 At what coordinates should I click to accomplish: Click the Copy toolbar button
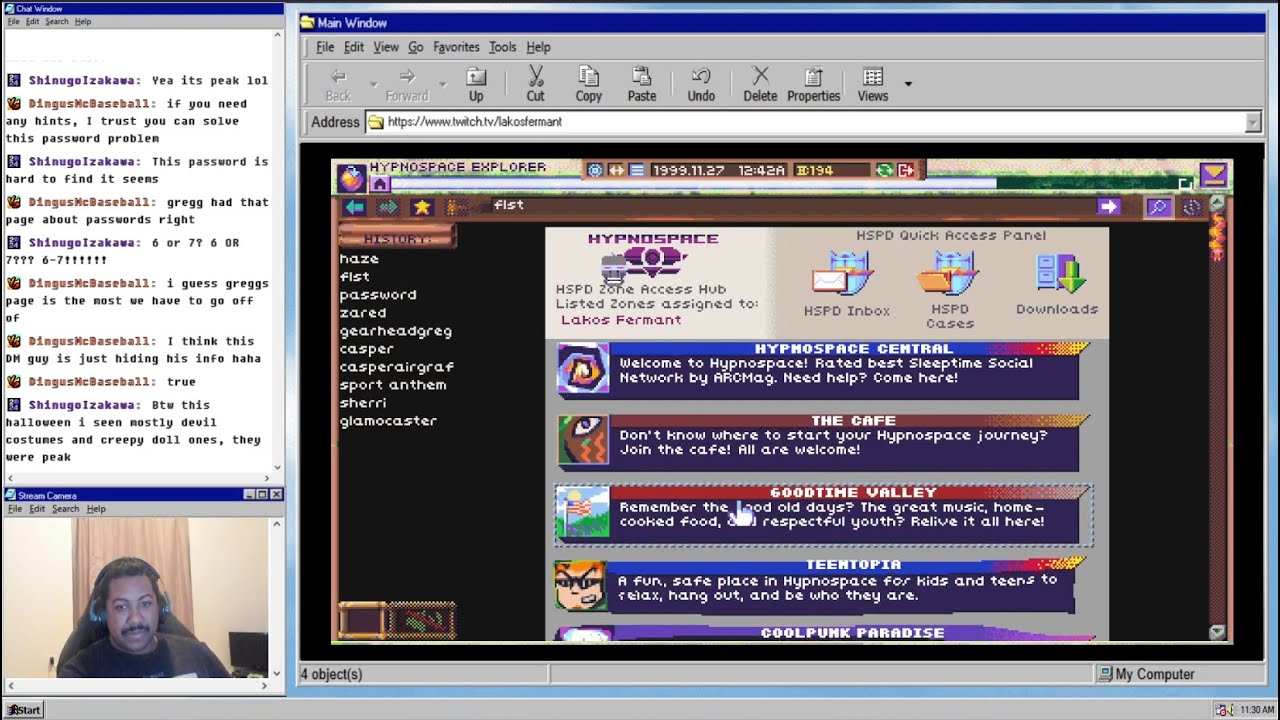(589, 84)
